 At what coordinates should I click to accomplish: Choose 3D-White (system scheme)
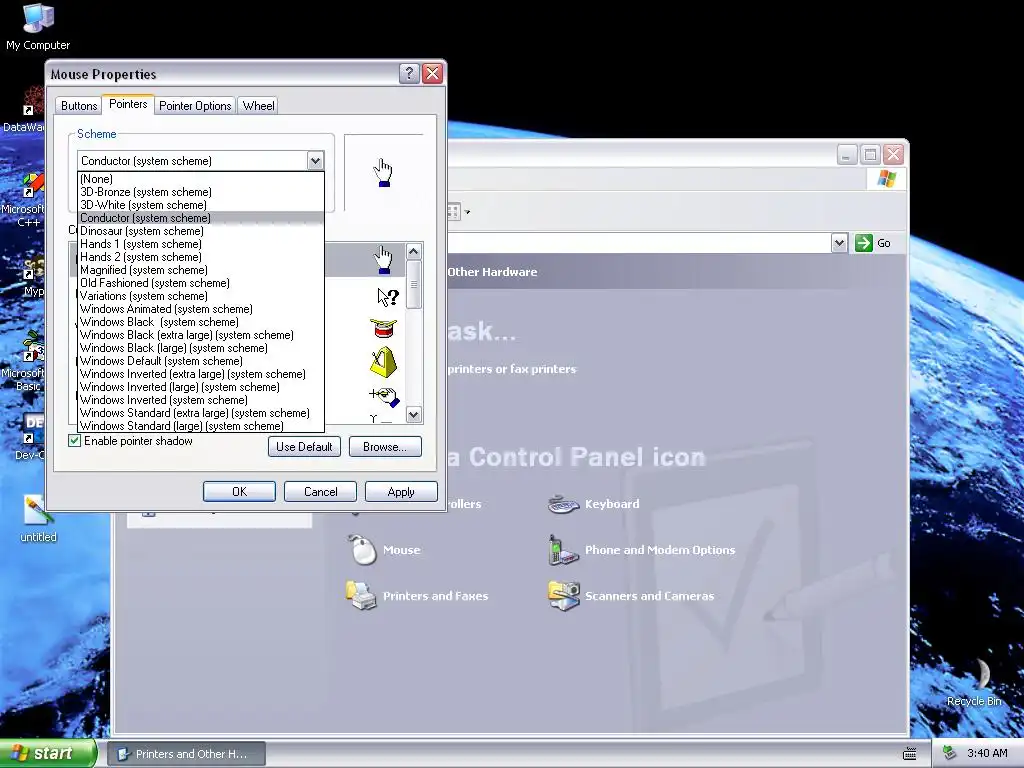pyautogui.click(x=200, y=205)
